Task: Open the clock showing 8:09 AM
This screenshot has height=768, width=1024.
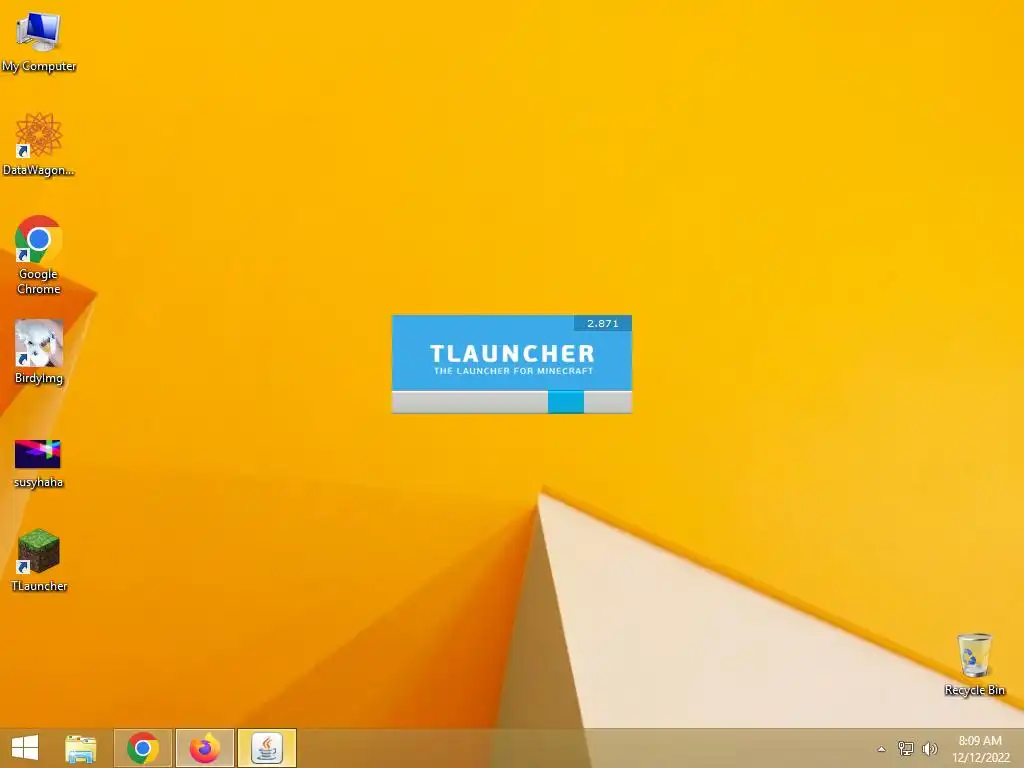Action: click(x=980, y=748)
